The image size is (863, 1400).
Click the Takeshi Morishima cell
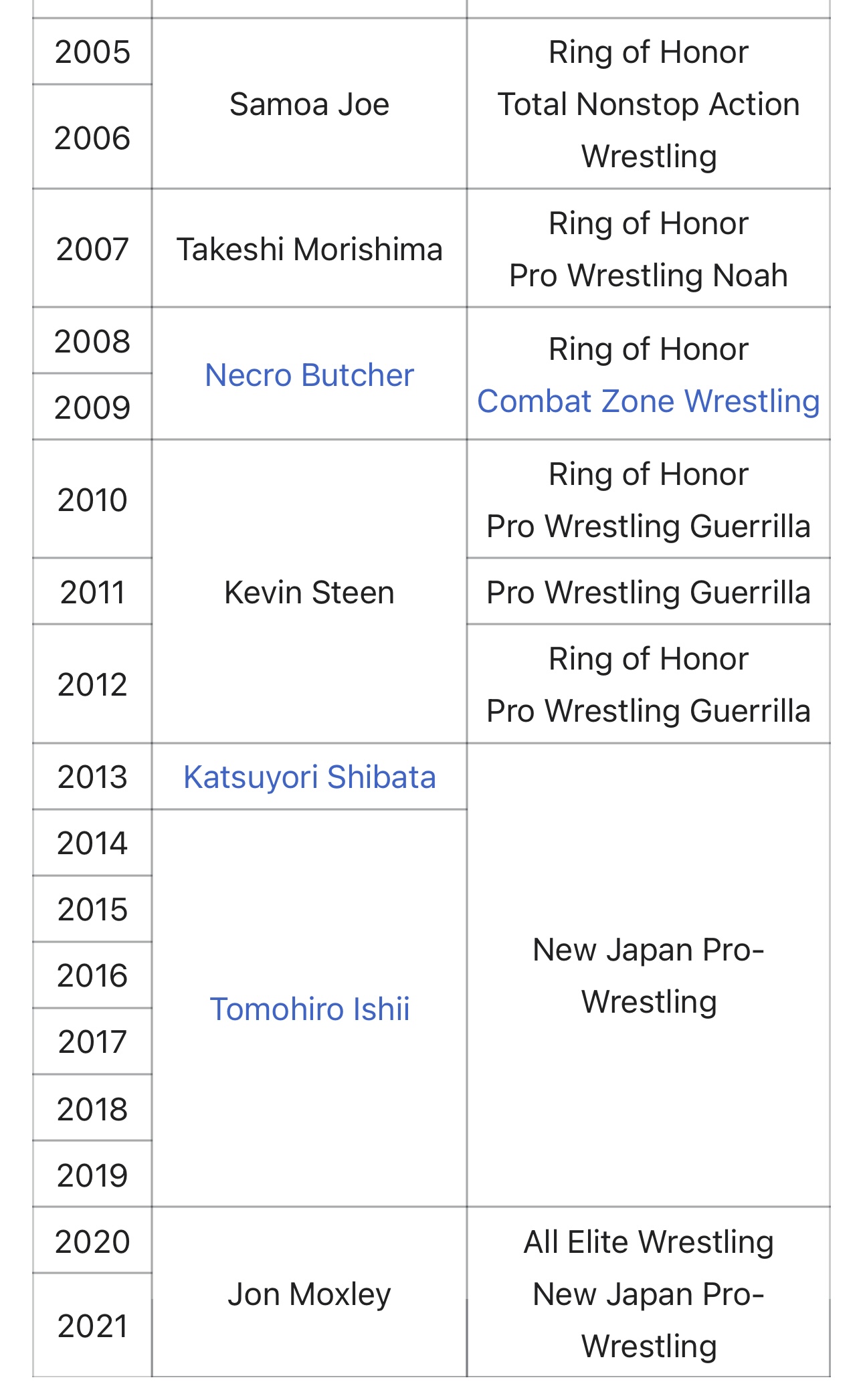click(x=309, y=249)
